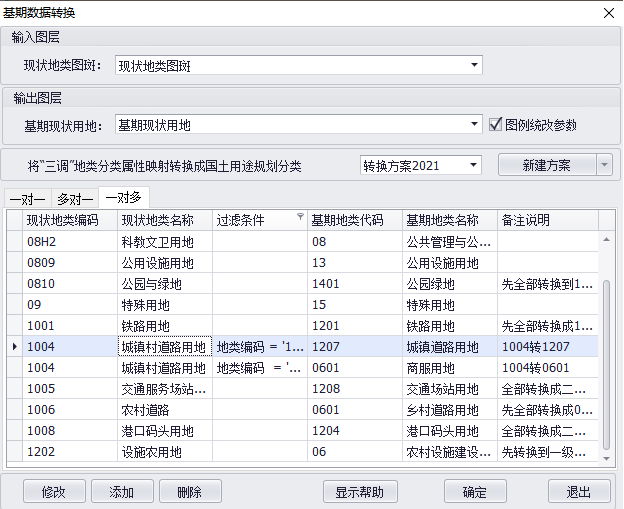Screen dimensions: 624x509
Task: Open the 转换方案2021 scheme dropdown
Action: [x=474, y=165]
